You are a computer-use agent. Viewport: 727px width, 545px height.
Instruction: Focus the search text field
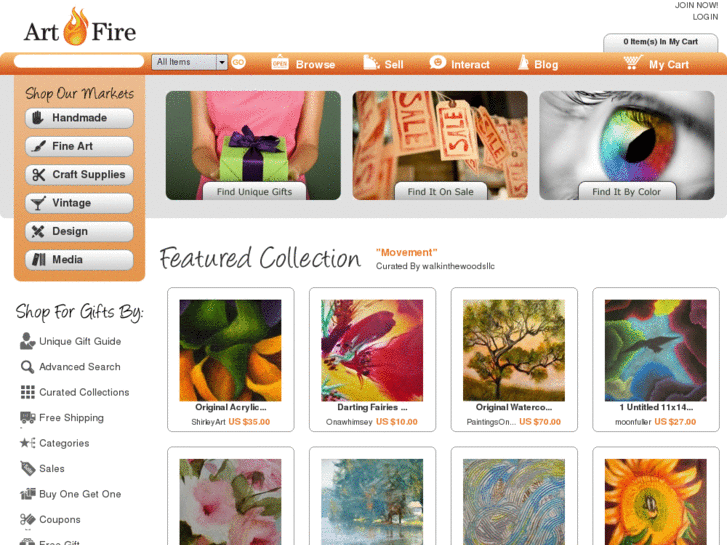click(79, 62)
